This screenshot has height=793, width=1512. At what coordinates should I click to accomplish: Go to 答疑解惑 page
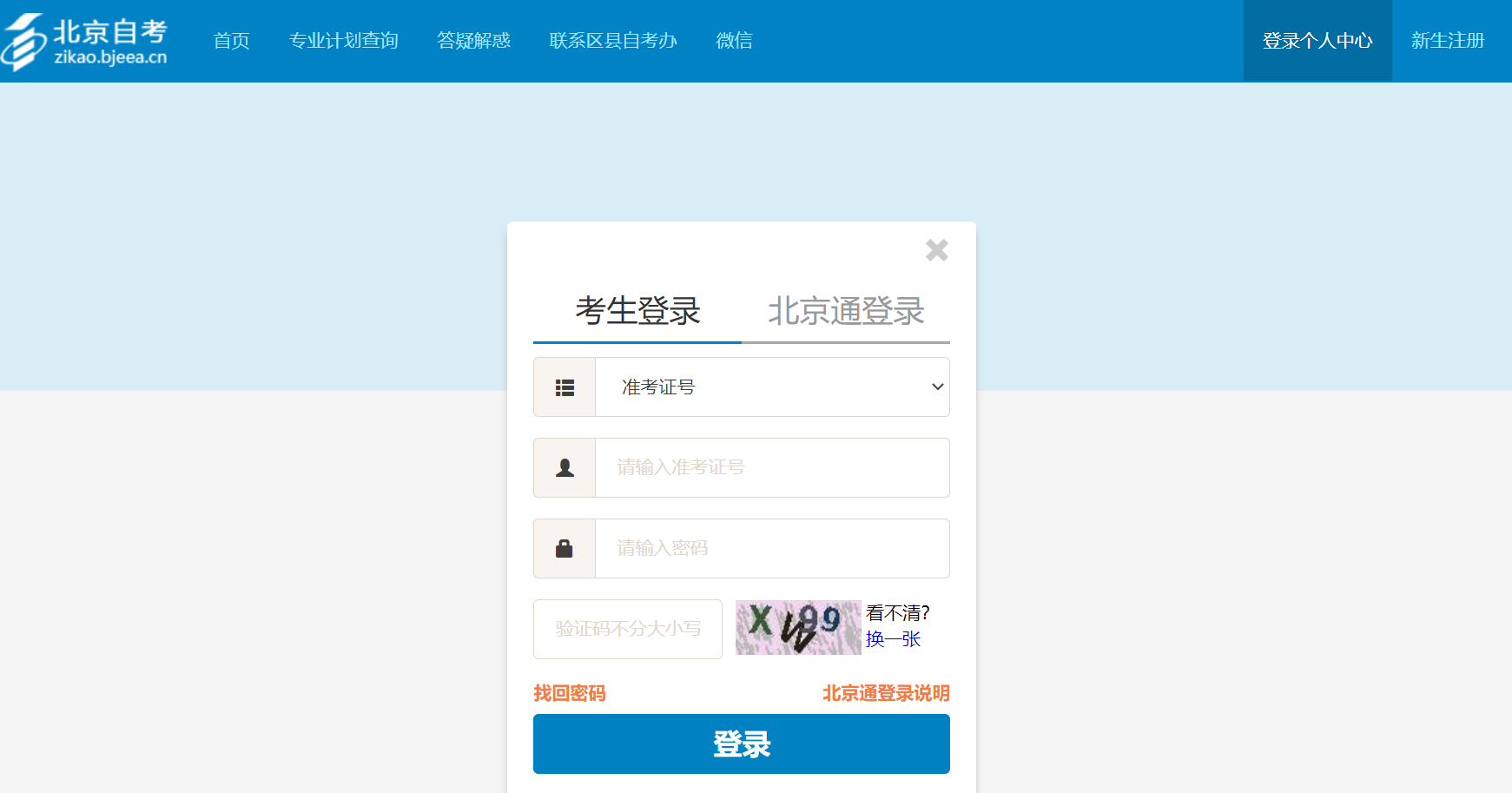pyautogui.click(x=473, y=41)
